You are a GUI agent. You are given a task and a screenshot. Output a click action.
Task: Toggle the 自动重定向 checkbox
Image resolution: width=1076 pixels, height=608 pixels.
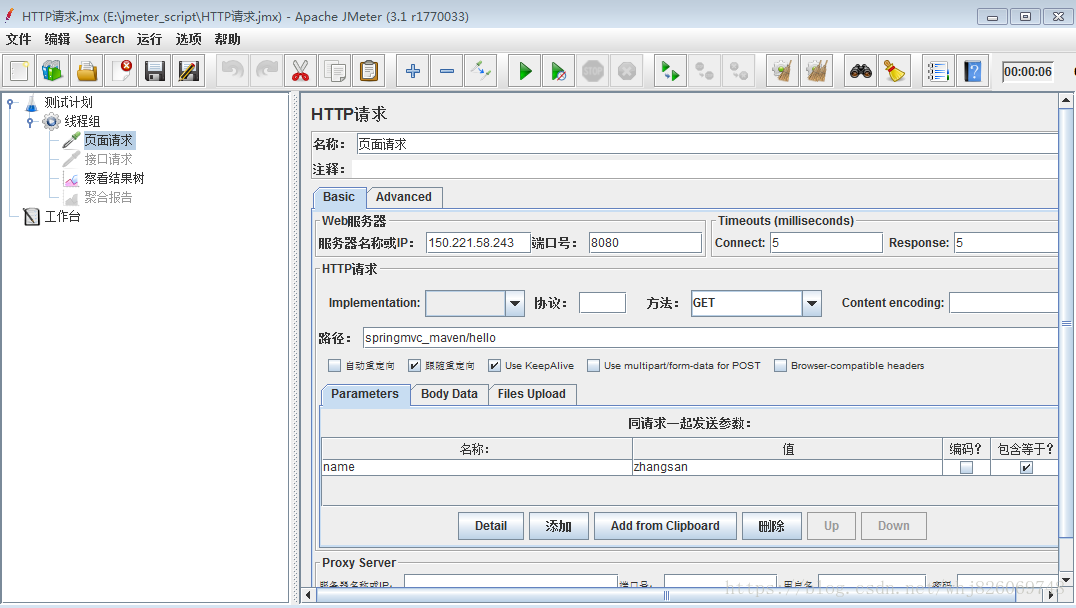coord(334,366)
